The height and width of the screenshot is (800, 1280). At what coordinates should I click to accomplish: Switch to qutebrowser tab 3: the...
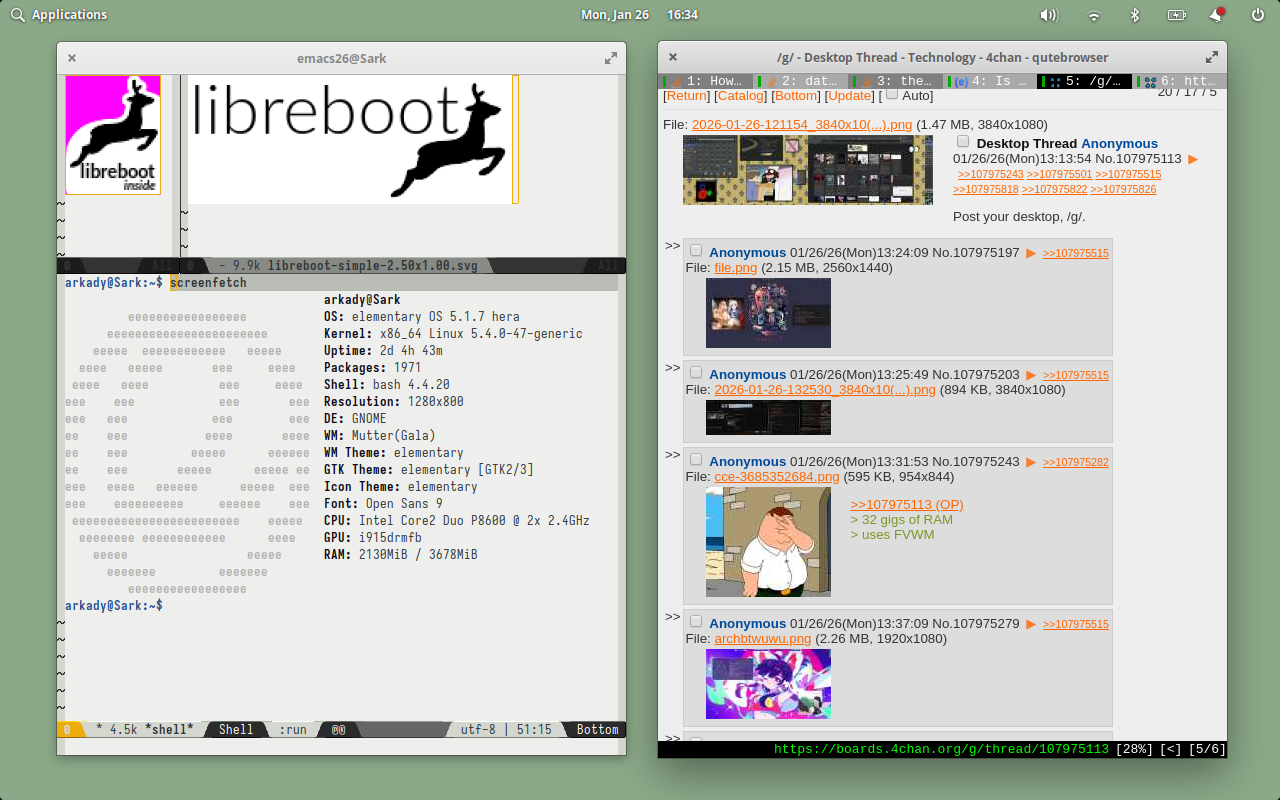tap(896, 81)
